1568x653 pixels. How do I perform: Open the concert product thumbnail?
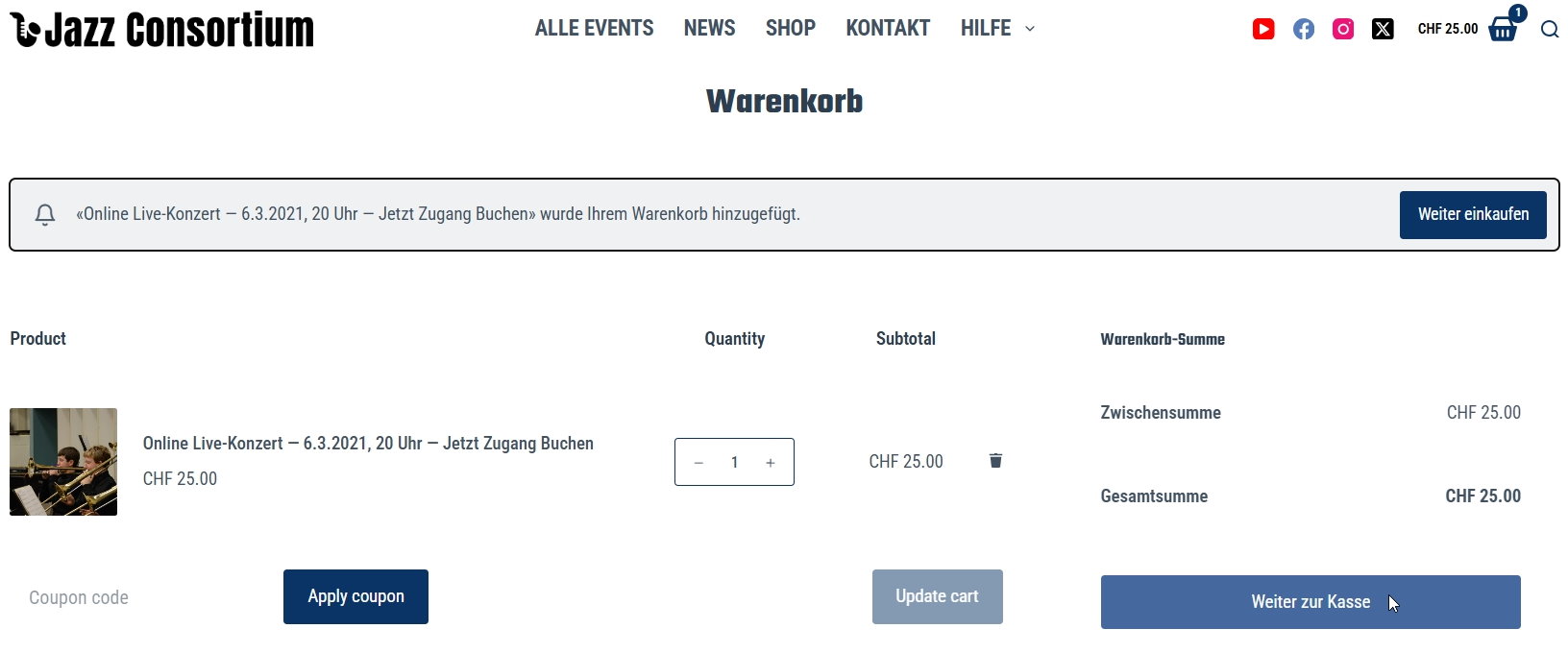[x=63, y=462]
